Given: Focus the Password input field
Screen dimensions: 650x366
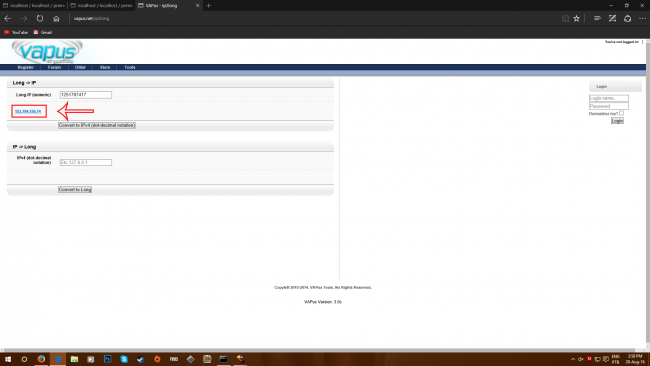Looking at the screenshot, I should 609,106.
